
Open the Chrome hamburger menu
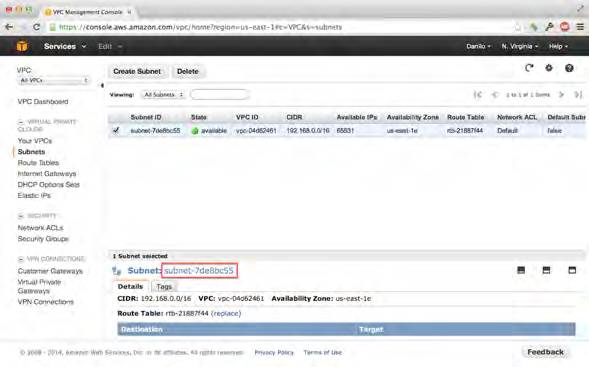(580, 27)
